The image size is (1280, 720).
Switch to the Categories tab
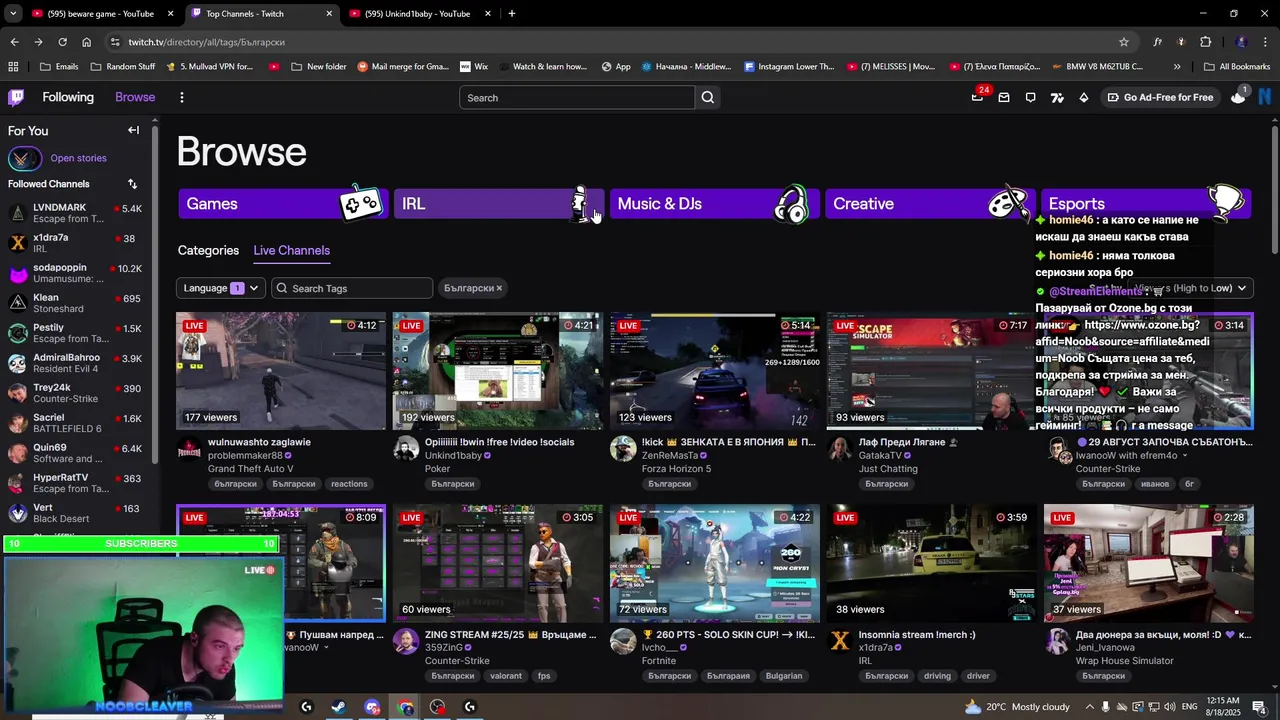click(x=208, y=250)
